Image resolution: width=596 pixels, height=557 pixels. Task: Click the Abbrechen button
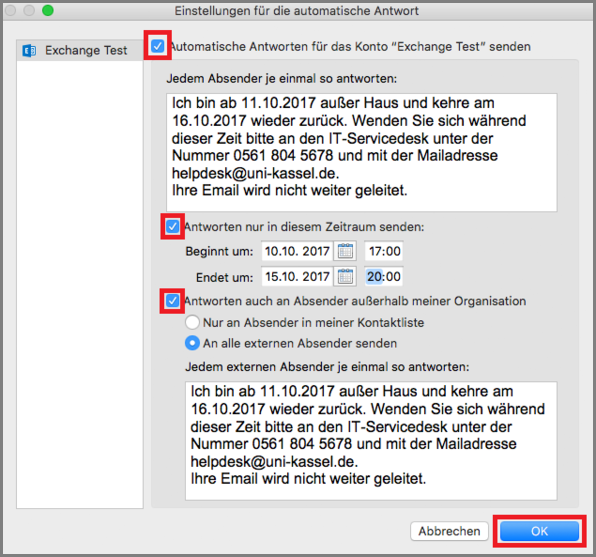point(449,531)
